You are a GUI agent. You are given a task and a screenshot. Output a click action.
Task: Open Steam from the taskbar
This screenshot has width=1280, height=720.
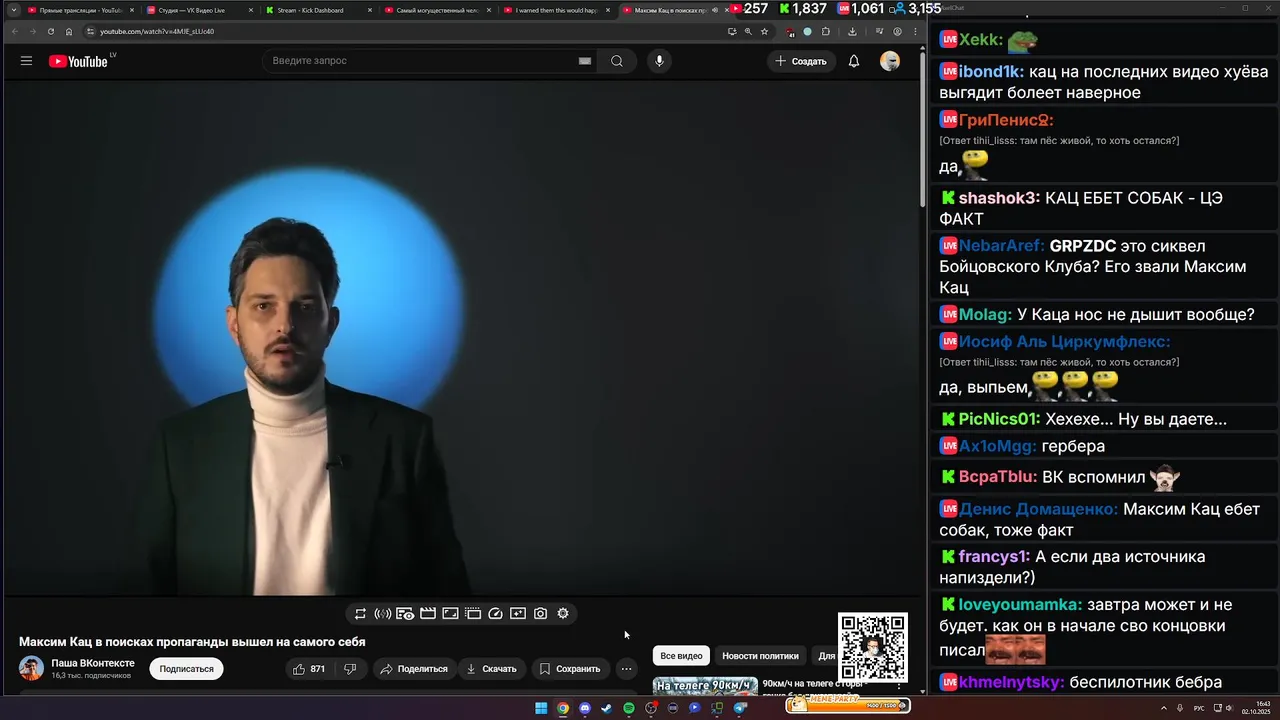pyautogui.click(x=606, y=708)
